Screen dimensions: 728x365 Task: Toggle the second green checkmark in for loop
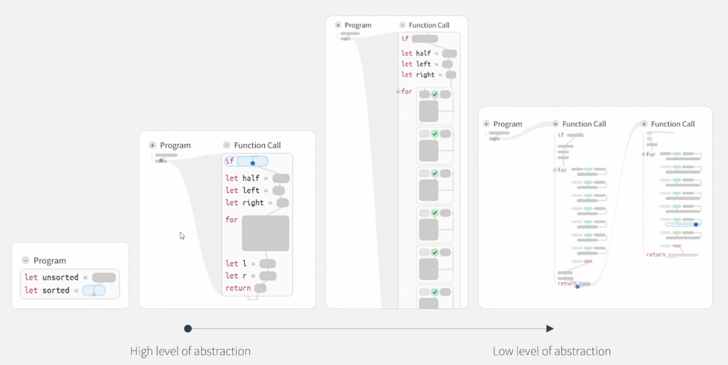click(435, 134)
